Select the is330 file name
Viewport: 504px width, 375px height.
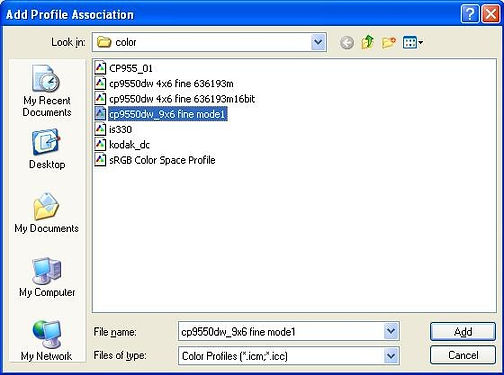click(x=120, y=129)
